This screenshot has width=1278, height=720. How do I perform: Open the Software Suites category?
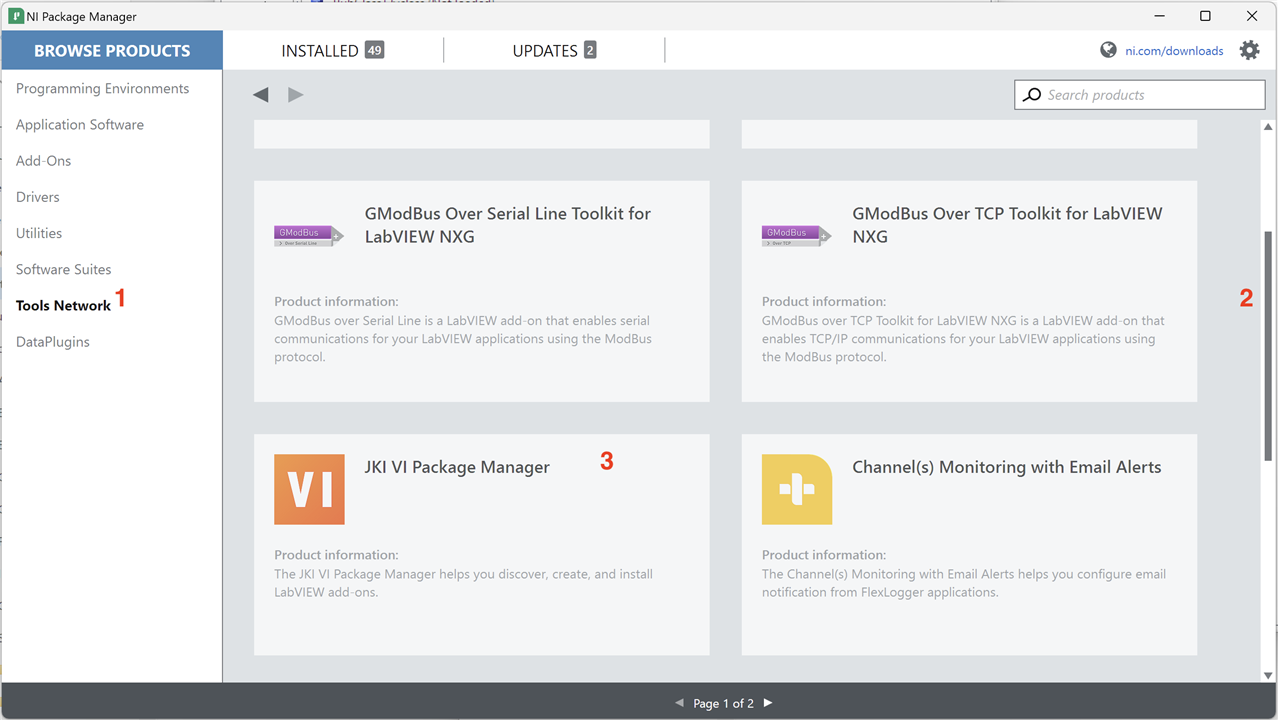pyautogui.click(x=63, y=269)
